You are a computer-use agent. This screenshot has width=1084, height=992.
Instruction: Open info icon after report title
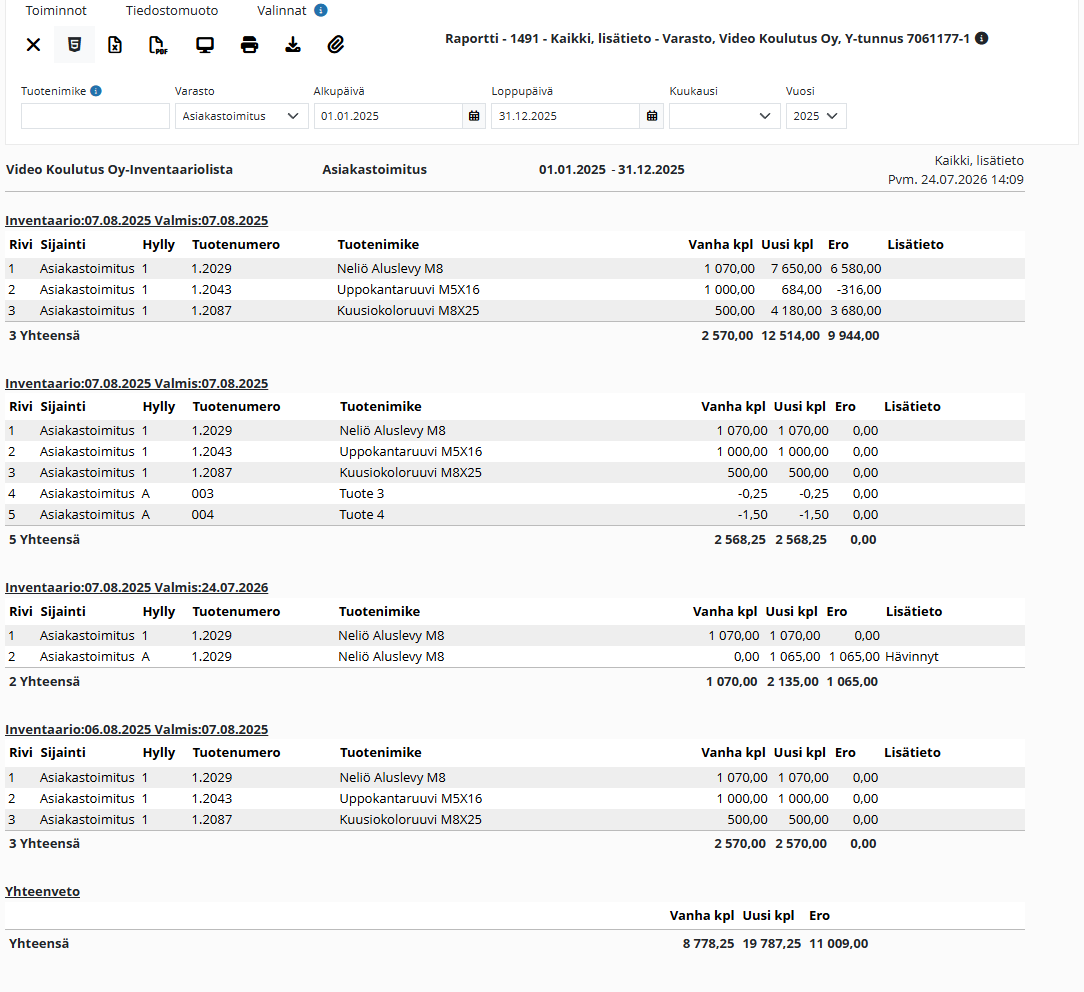[x=981, y=38]
